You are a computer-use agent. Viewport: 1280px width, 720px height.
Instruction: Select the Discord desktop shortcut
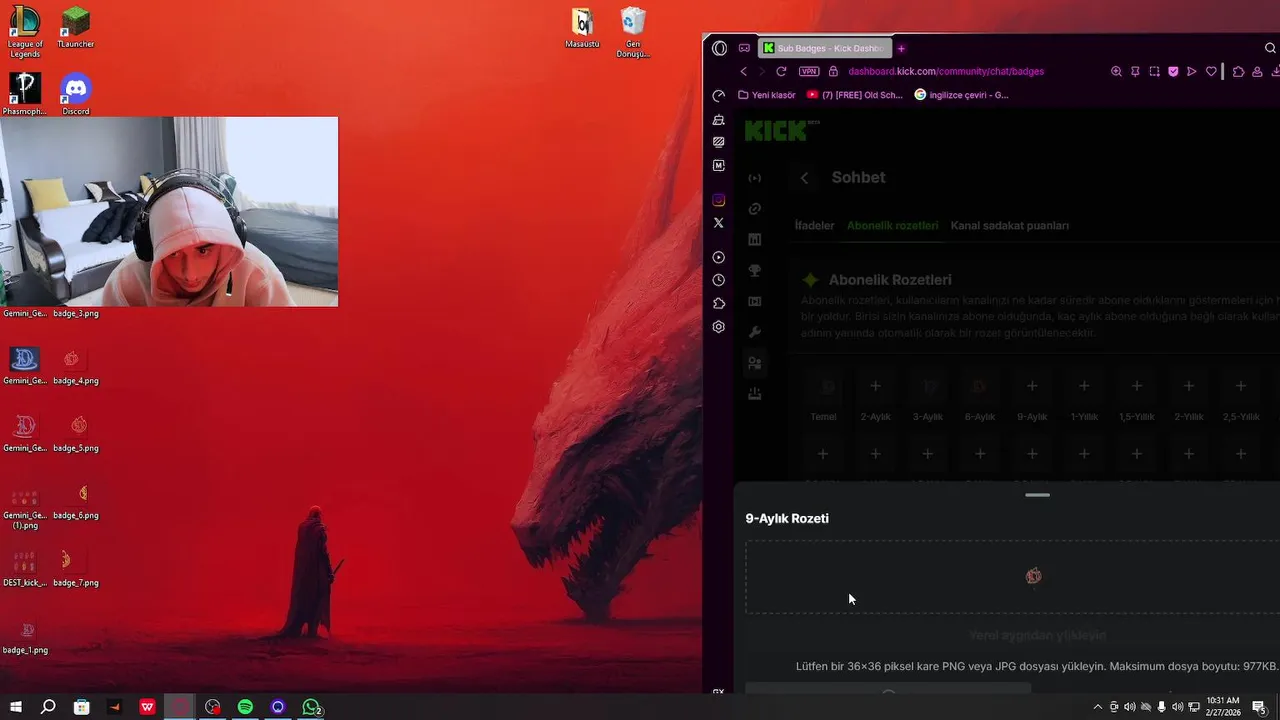[76, 94]
